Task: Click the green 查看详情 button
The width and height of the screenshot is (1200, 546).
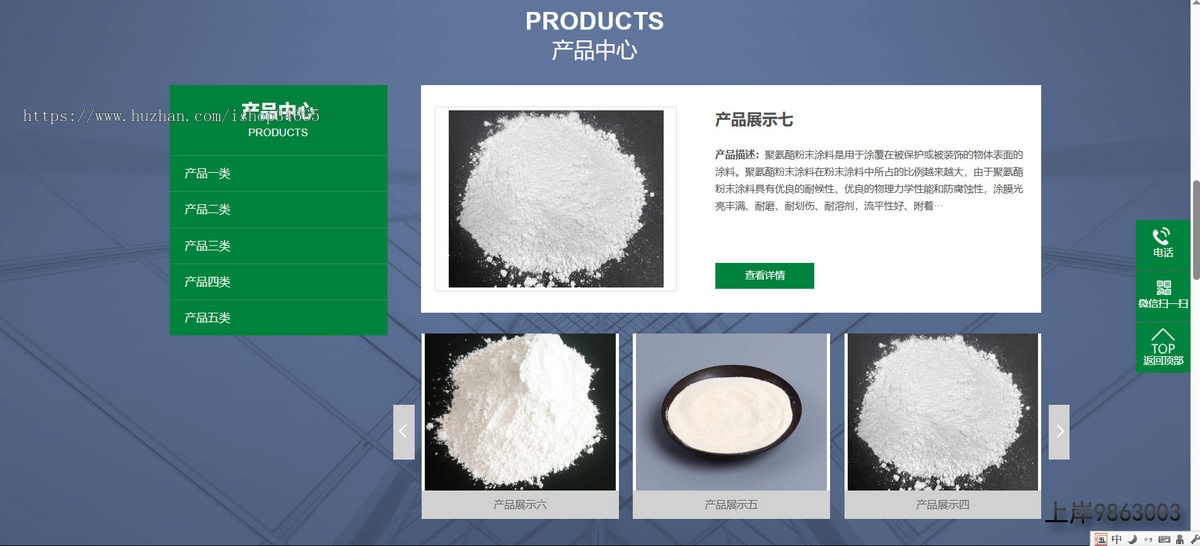Action: [x=764, y=275]
